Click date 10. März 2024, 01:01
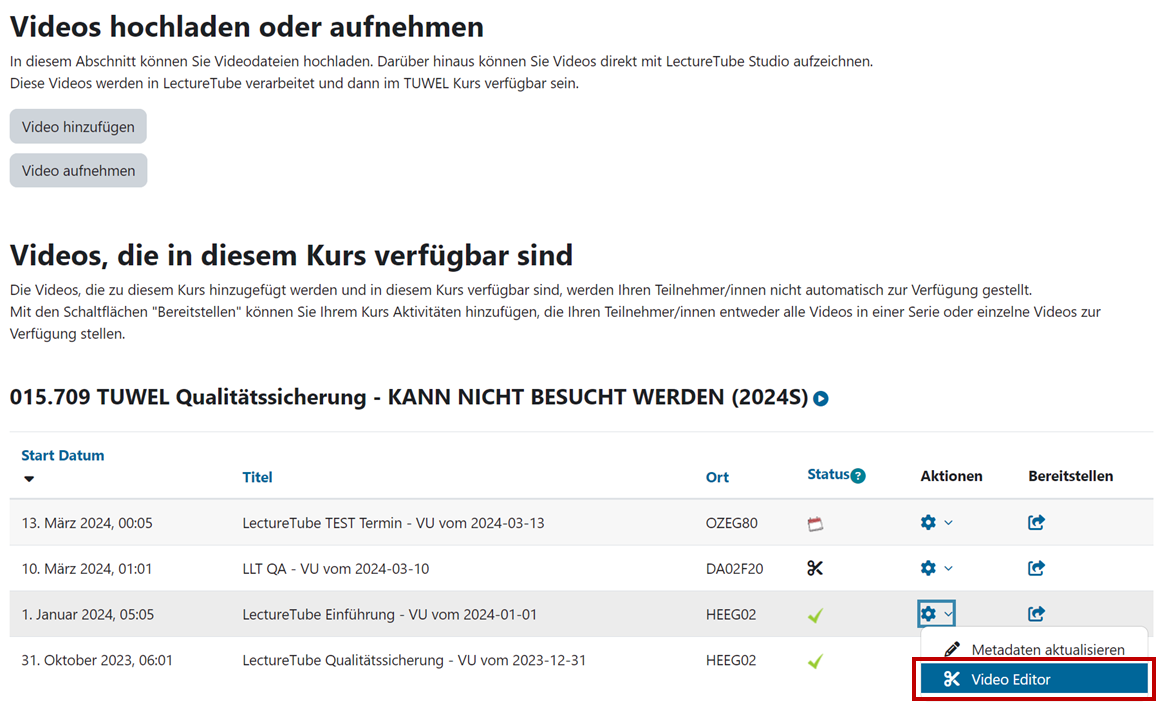This screenshot has width=1158, height=720. point(86,569)
